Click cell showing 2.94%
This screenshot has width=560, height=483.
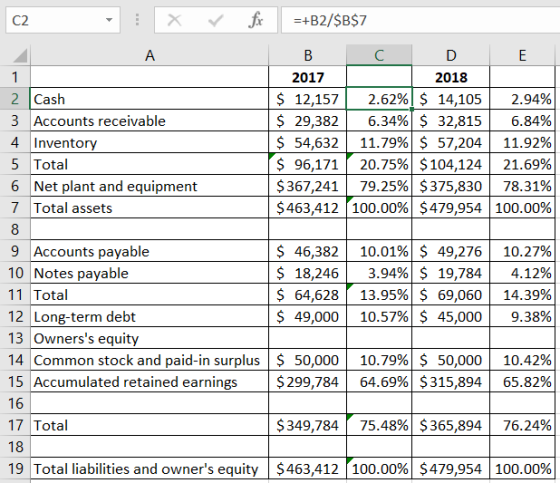(522, 99)
